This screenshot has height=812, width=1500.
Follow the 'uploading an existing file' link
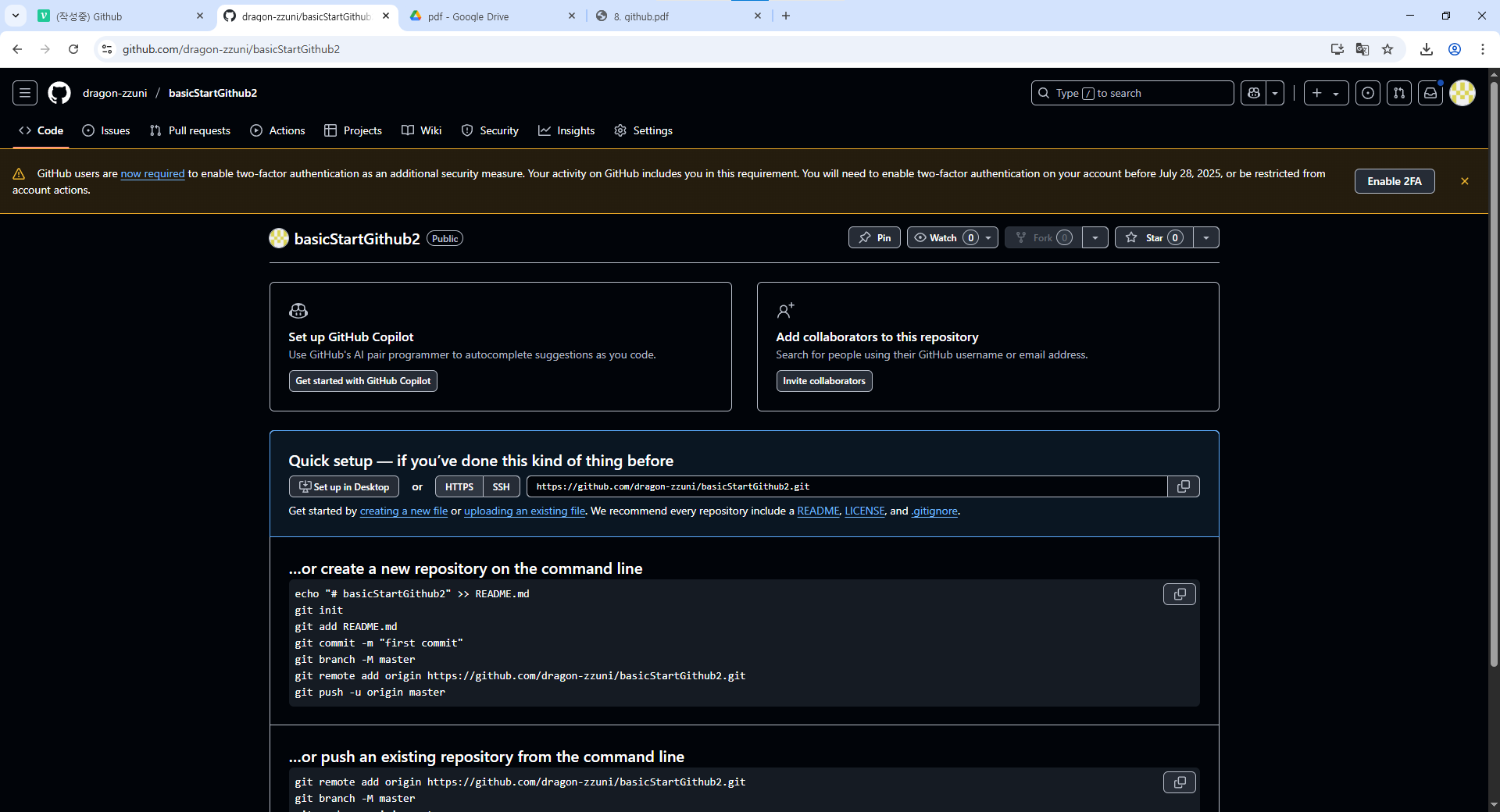(x=524, y=511)
